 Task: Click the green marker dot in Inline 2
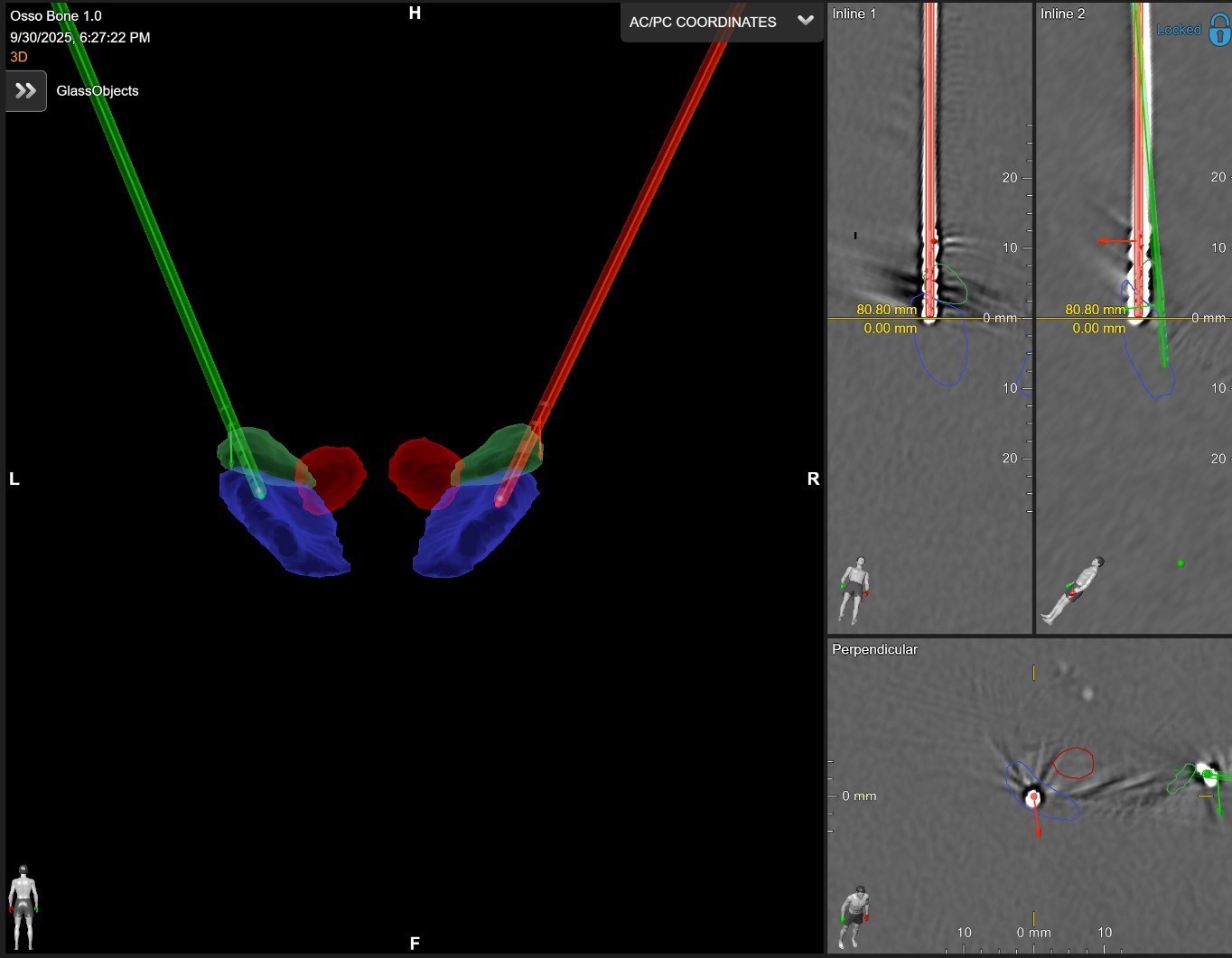tap(1181, 563)
